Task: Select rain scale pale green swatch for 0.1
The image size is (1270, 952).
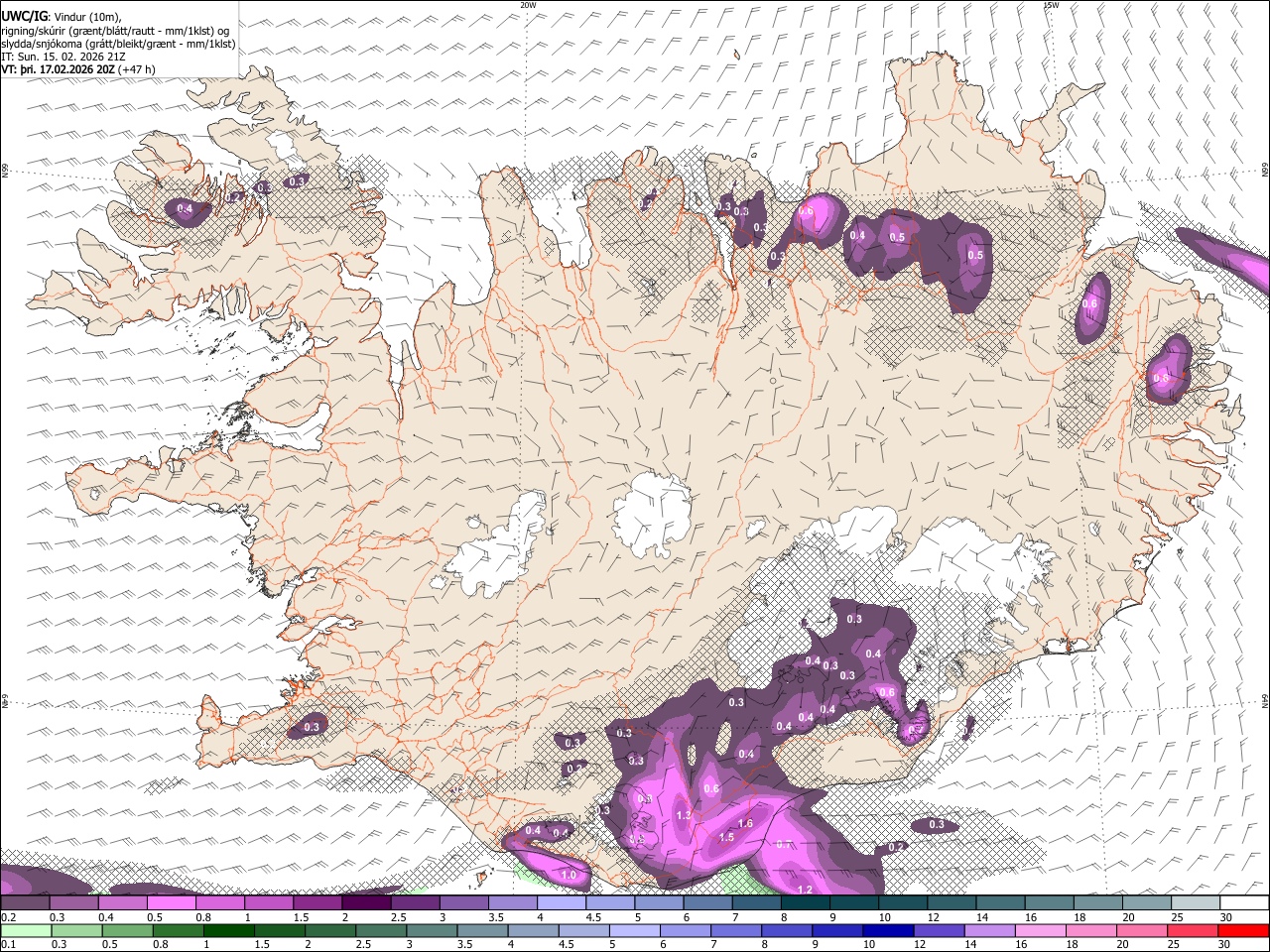Action: pos(26,930)
